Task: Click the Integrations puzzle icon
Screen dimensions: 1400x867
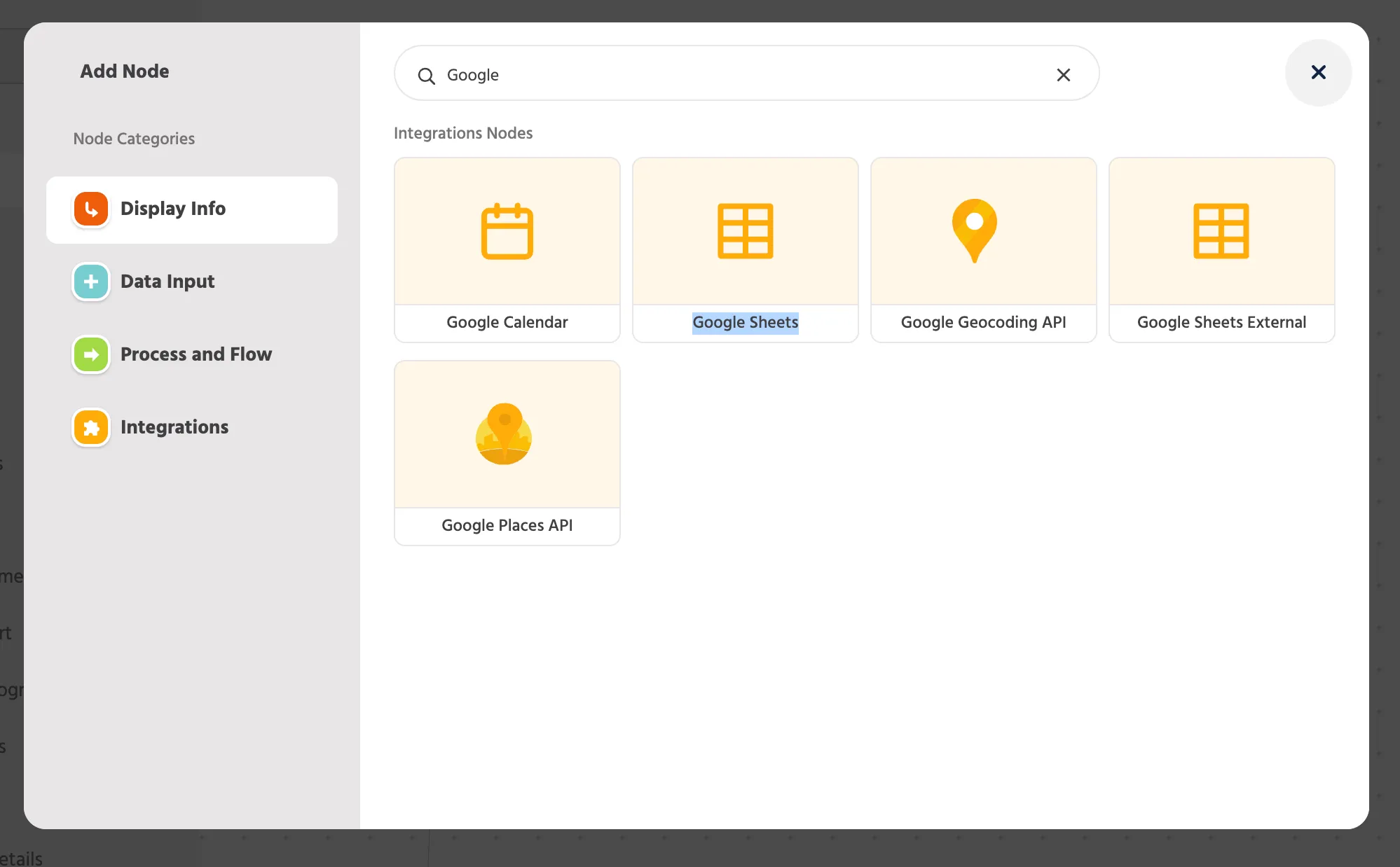Action: (x=91, y=427)
